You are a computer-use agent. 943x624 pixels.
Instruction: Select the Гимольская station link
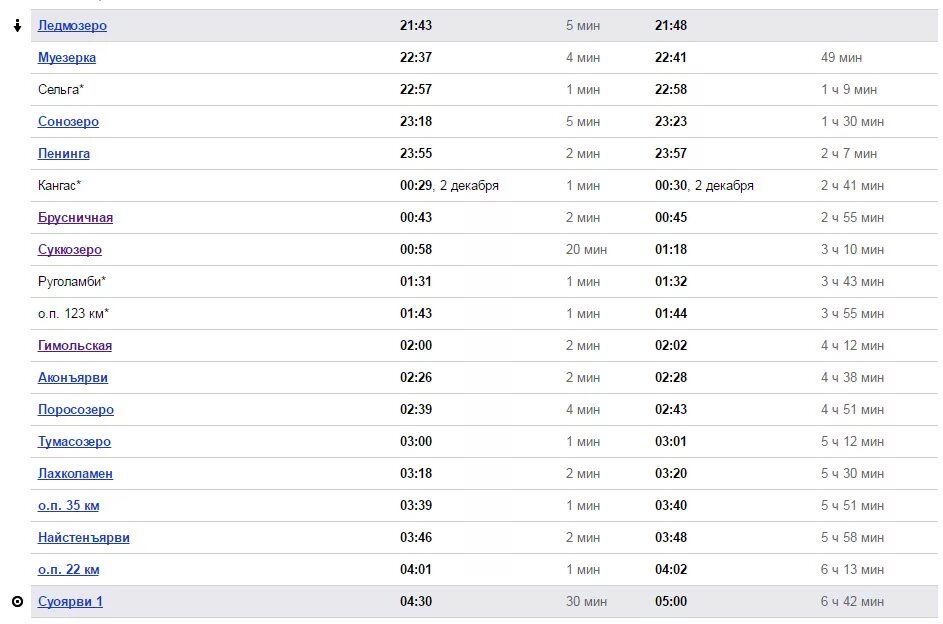click(75, 346)
